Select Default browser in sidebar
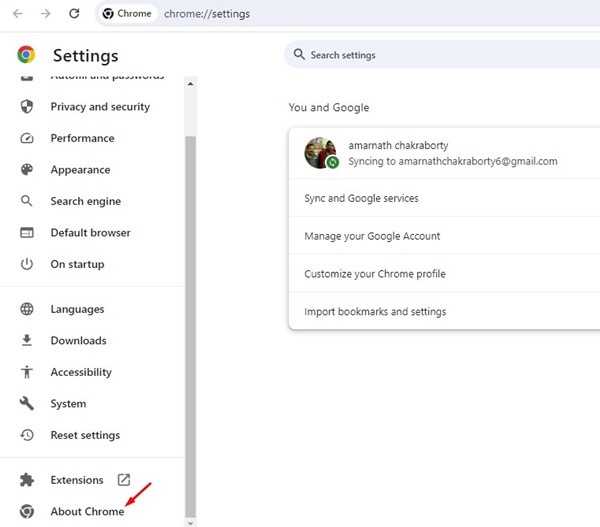The image size is (600, 527). [x=90, y=233]
